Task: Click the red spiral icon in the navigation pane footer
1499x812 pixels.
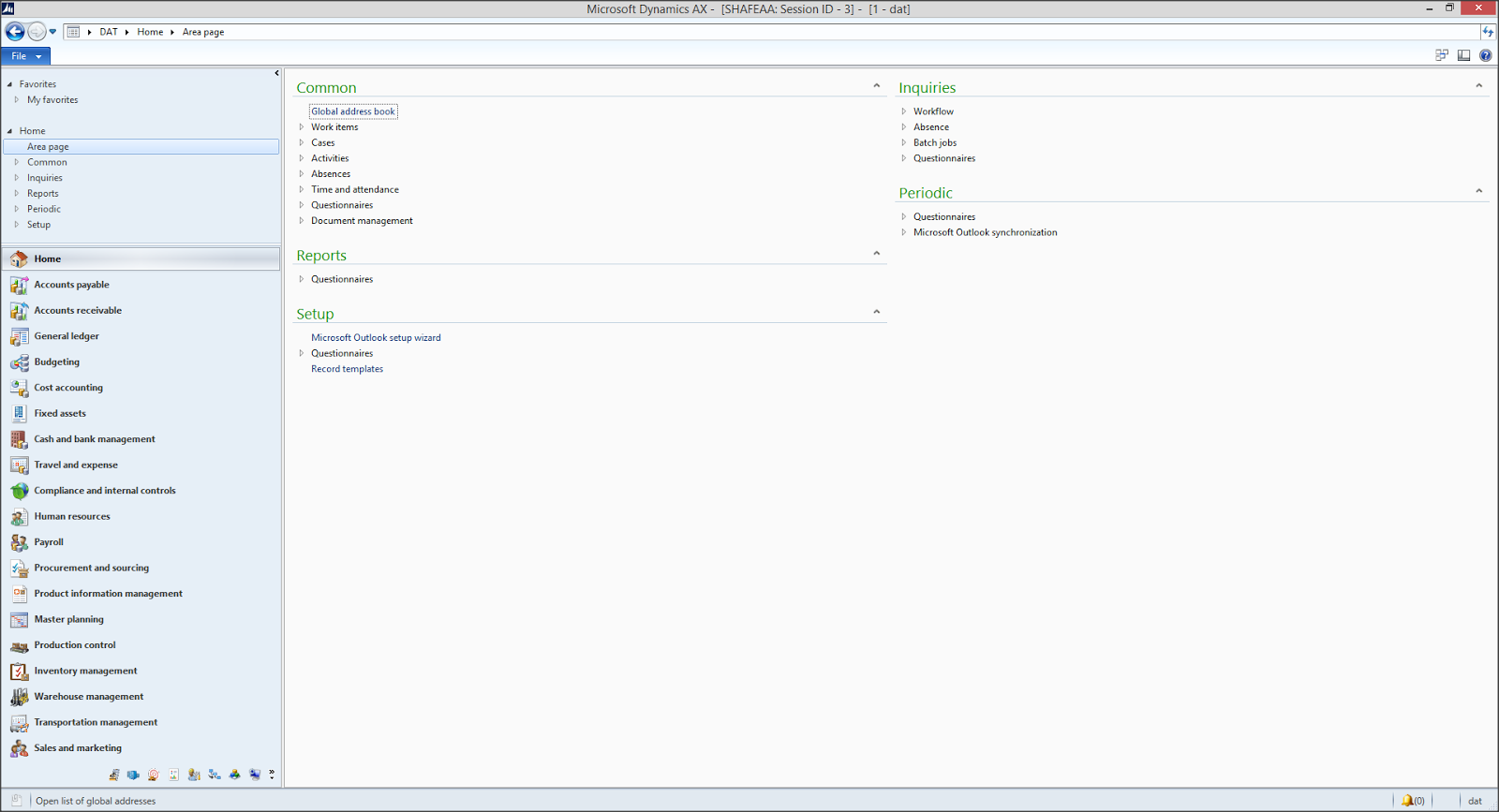Action: (x=154, y=775)
